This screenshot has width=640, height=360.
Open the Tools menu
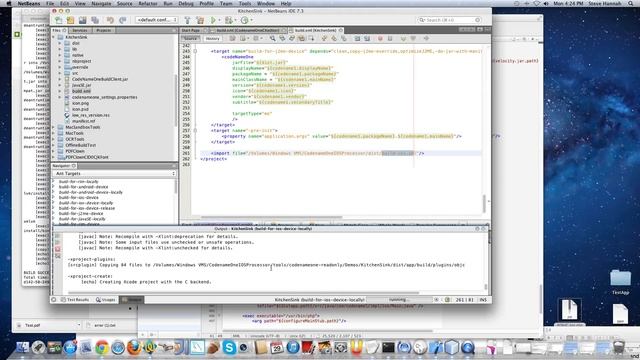point(245,3)
